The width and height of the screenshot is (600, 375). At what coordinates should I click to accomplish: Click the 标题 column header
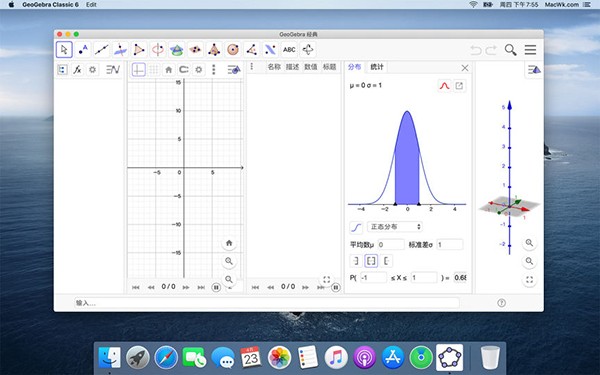tap(329, 67)
